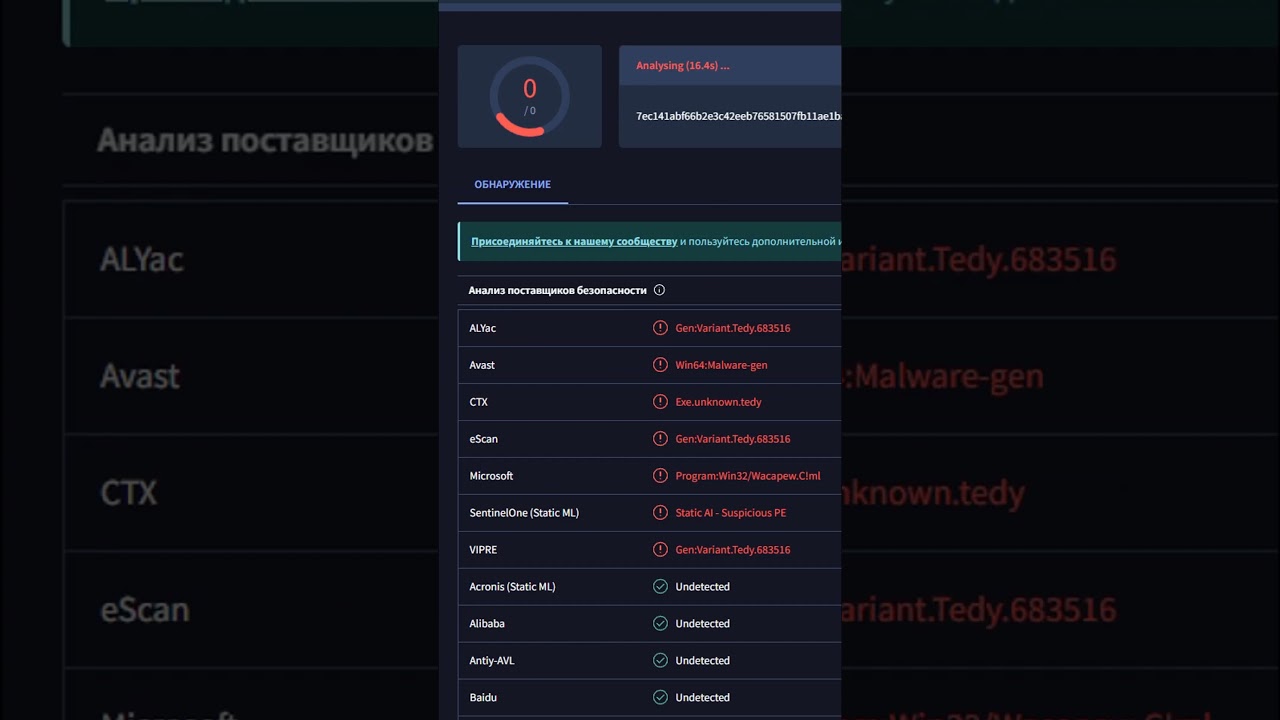Select the 'Static AI - Suspicious PE' text

[731, 513]
